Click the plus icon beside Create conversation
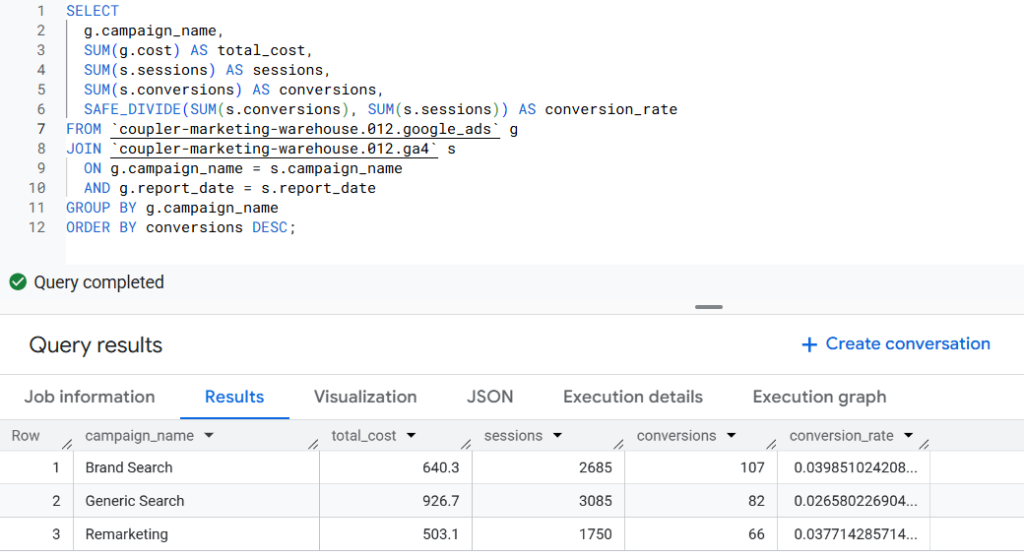The width and height of the screenshot is (1024, 557). coord(809,344)
